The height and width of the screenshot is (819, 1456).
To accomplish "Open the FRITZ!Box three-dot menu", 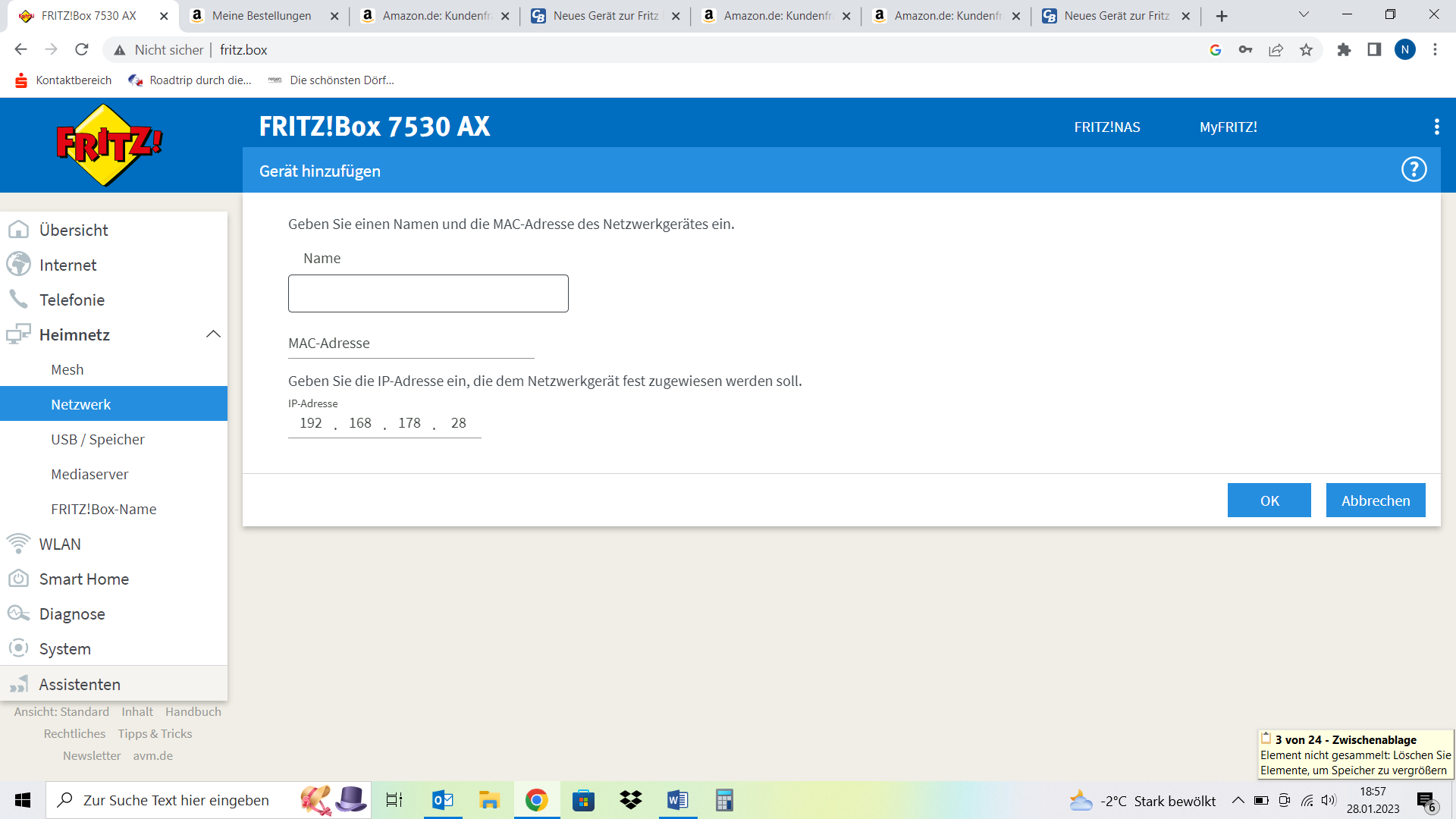I will (x=1436, y=127).
